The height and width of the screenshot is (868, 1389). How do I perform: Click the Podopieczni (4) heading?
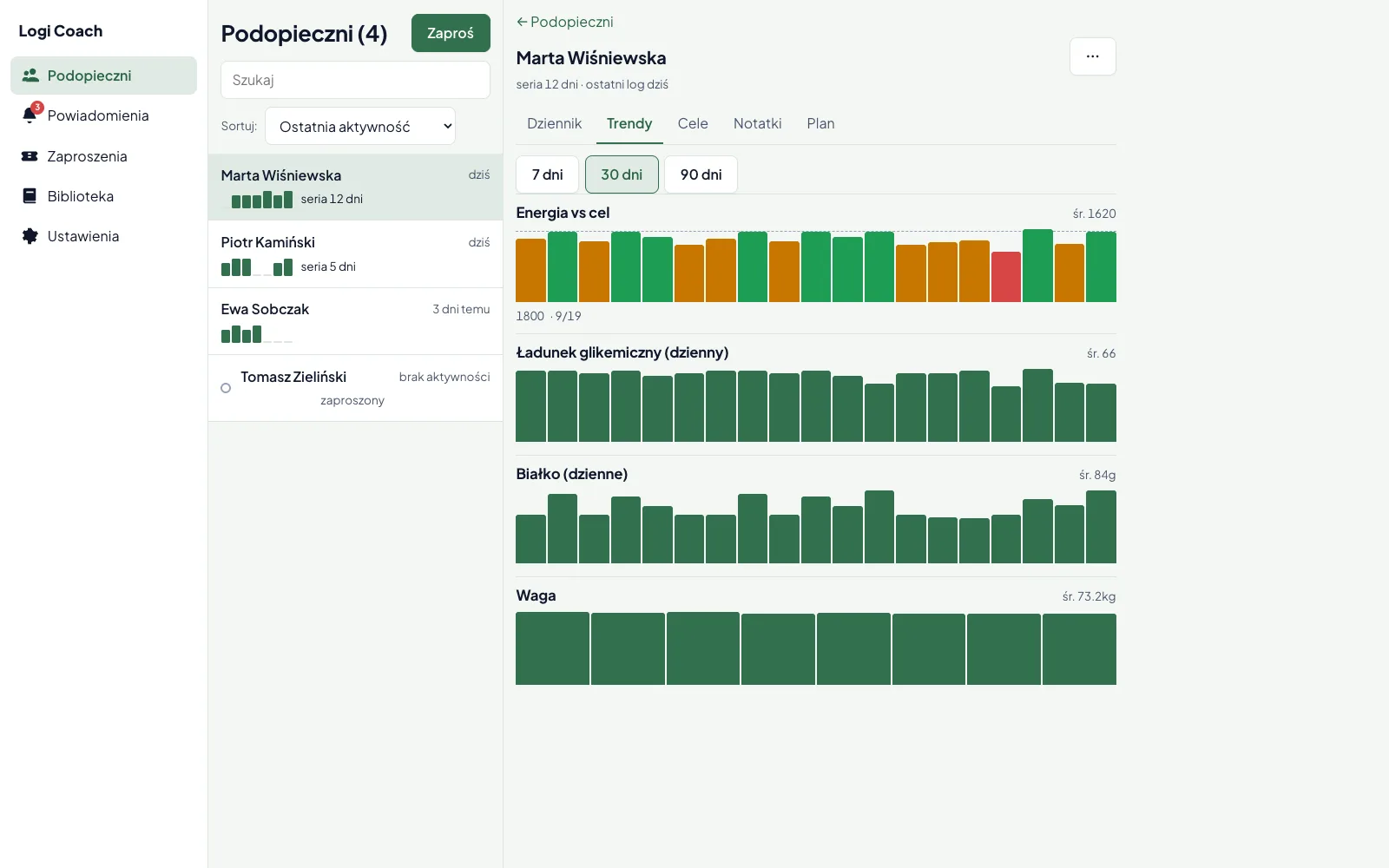click(x=304, y=33)
